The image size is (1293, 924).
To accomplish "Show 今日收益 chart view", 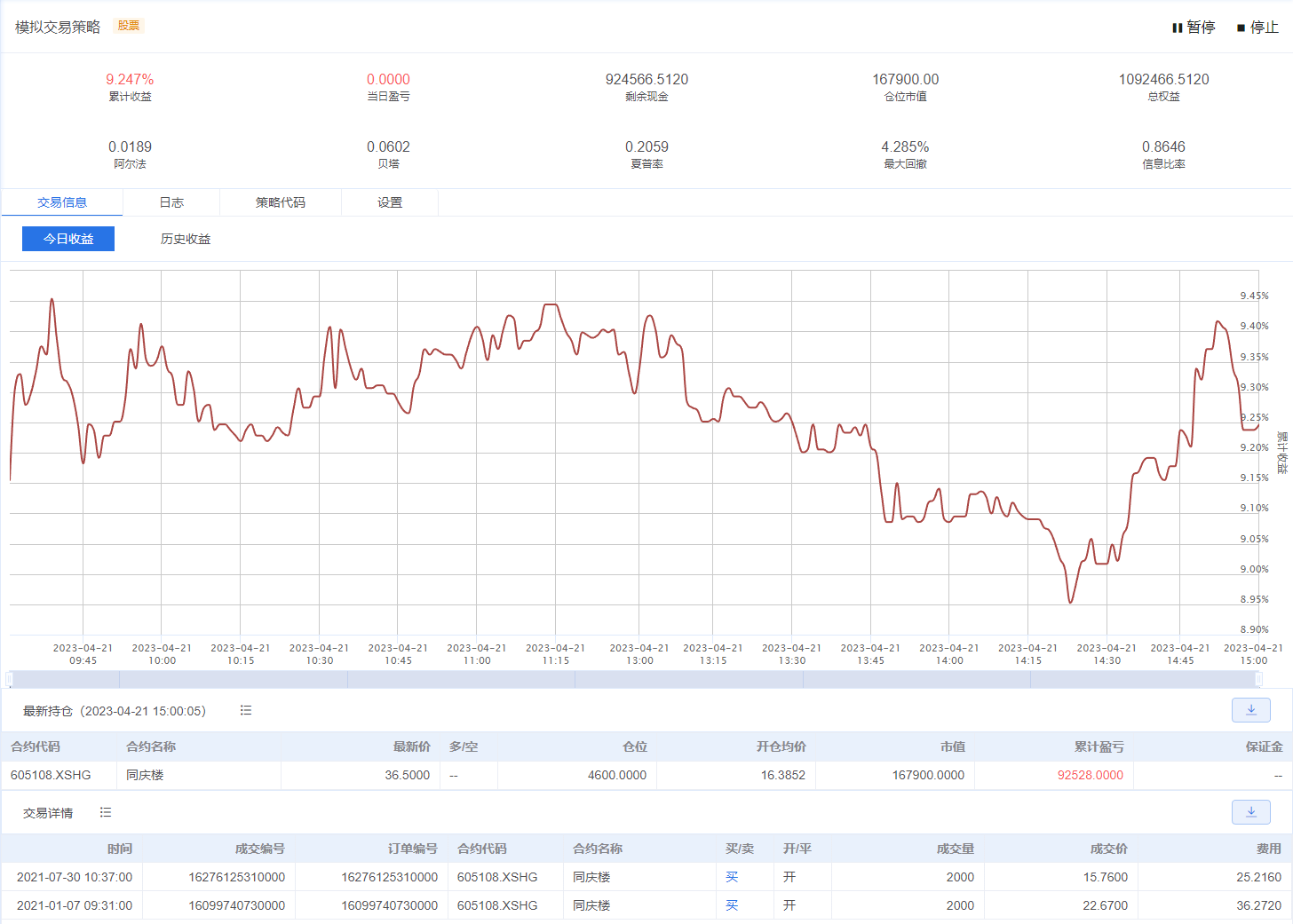I will pyautogui.click(x=68, y=239).
